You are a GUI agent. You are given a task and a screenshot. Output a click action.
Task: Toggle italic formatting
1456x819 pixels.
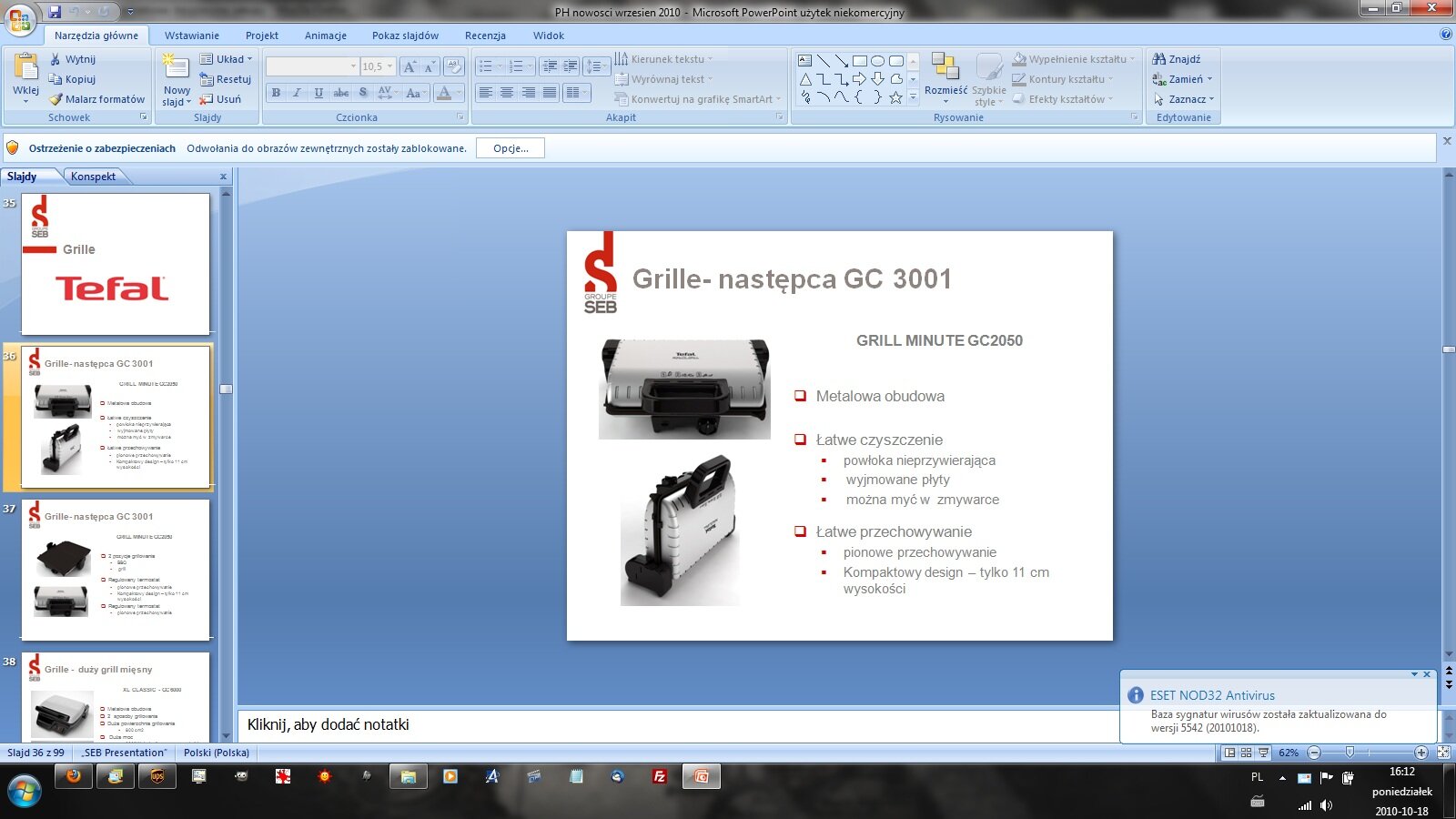point(297,93)
